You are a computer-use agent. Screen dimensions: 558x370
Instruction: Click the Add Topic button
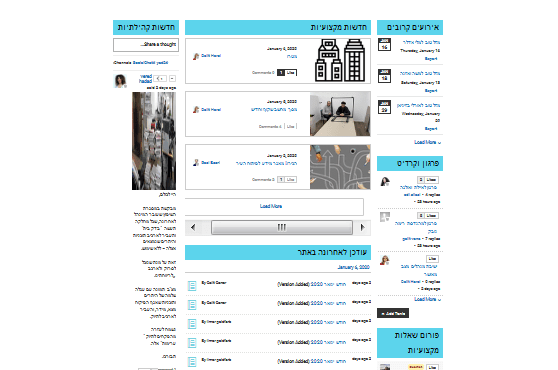coord(393,313)
